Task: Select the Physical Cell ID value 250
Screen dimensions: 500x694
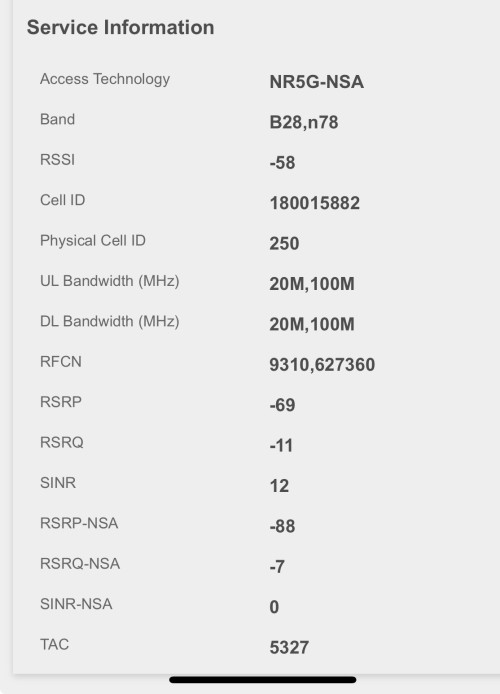Action: pyautogui.click(x=284, y=243)
